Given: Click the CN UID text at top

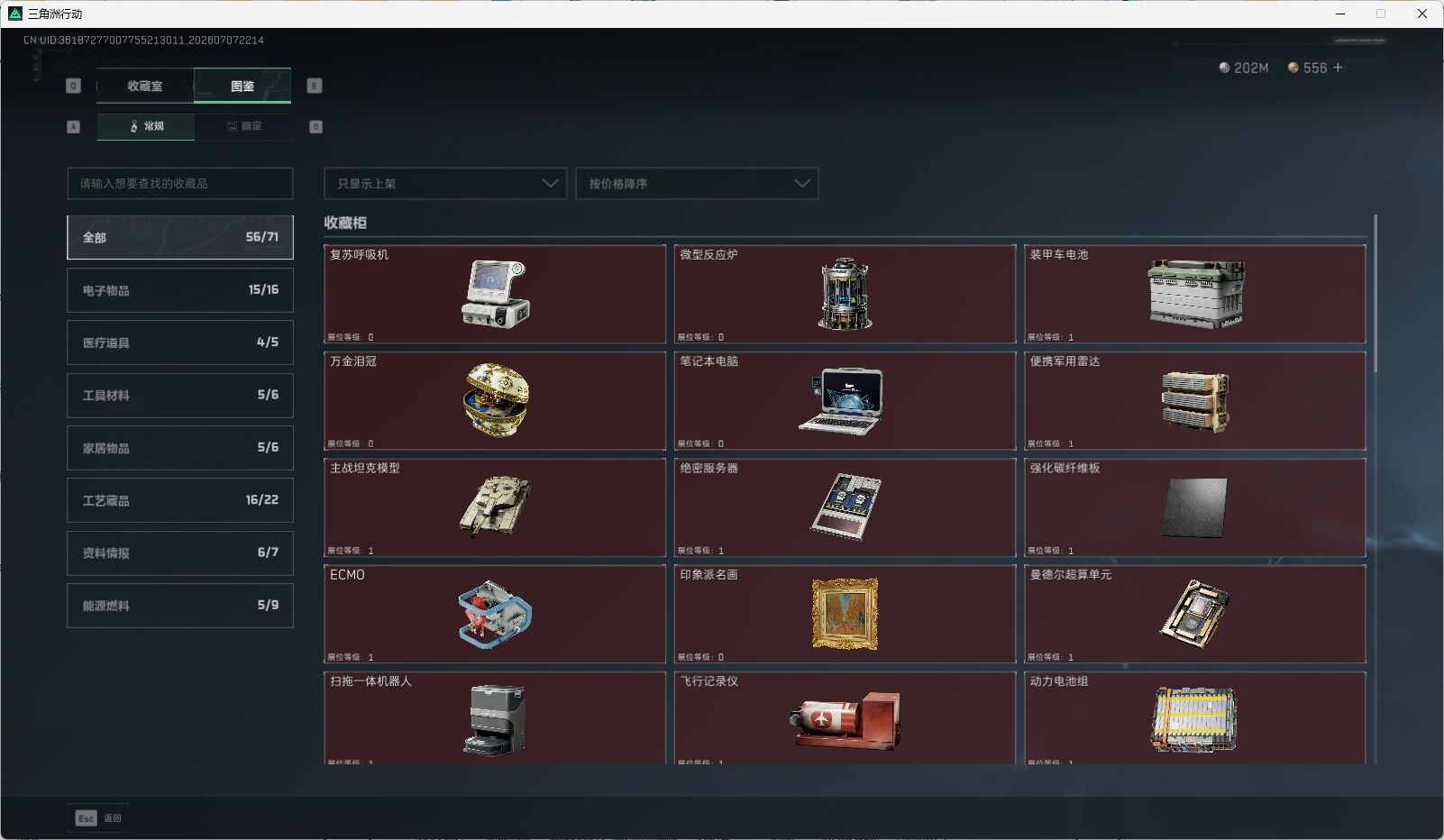Looking at the screenshot, I should (x=143, y=41).
